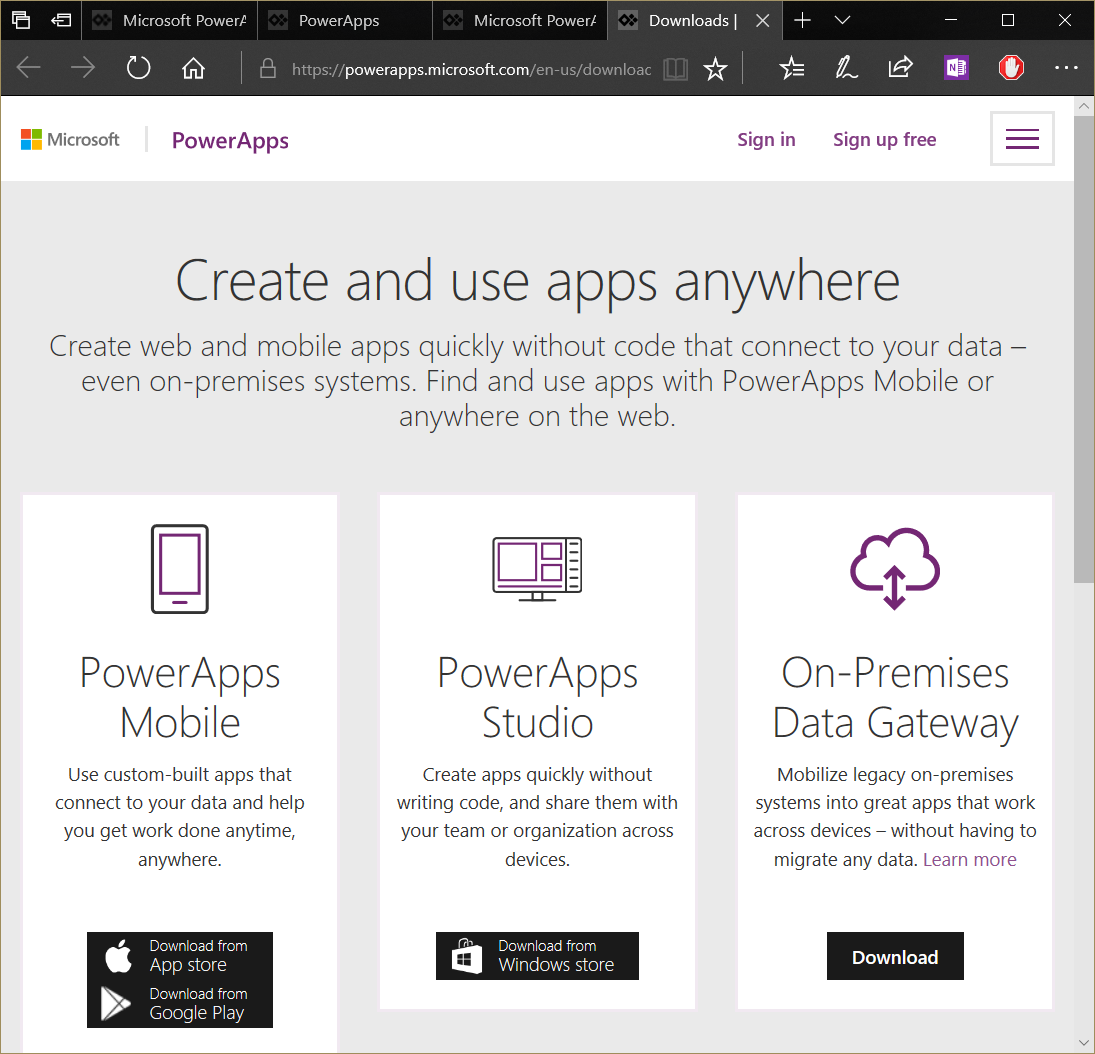Open reading view for this page

[x=675, y=68]
